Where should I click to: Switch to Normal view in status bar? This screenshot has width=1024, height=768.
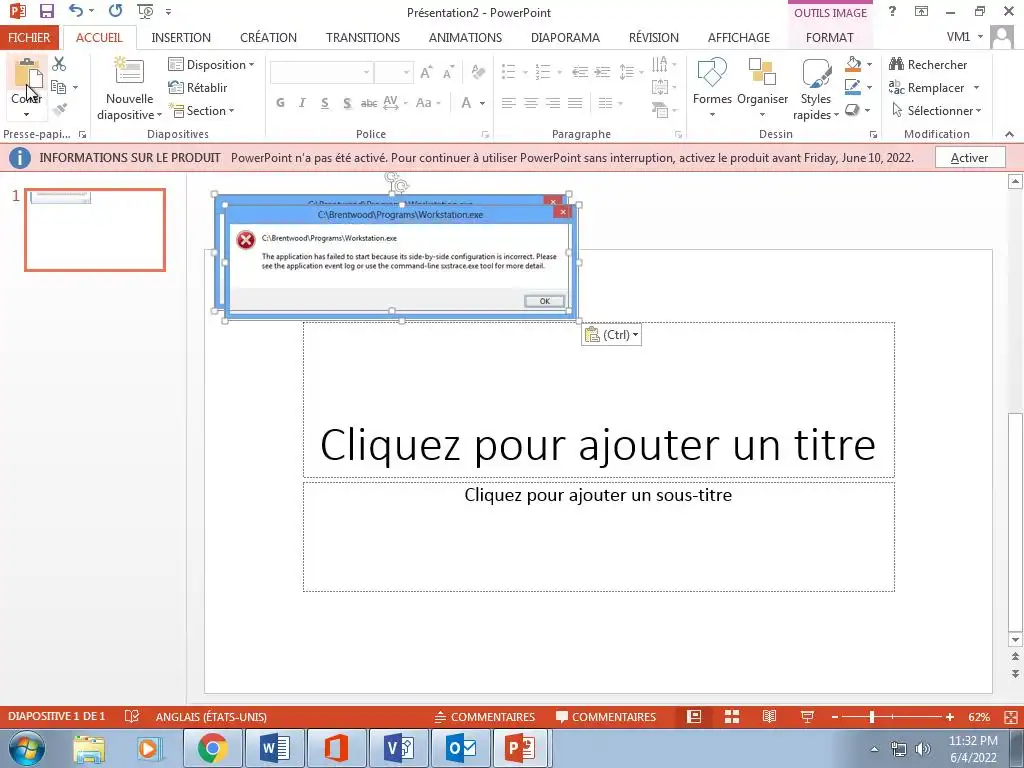tap(694, 716)
